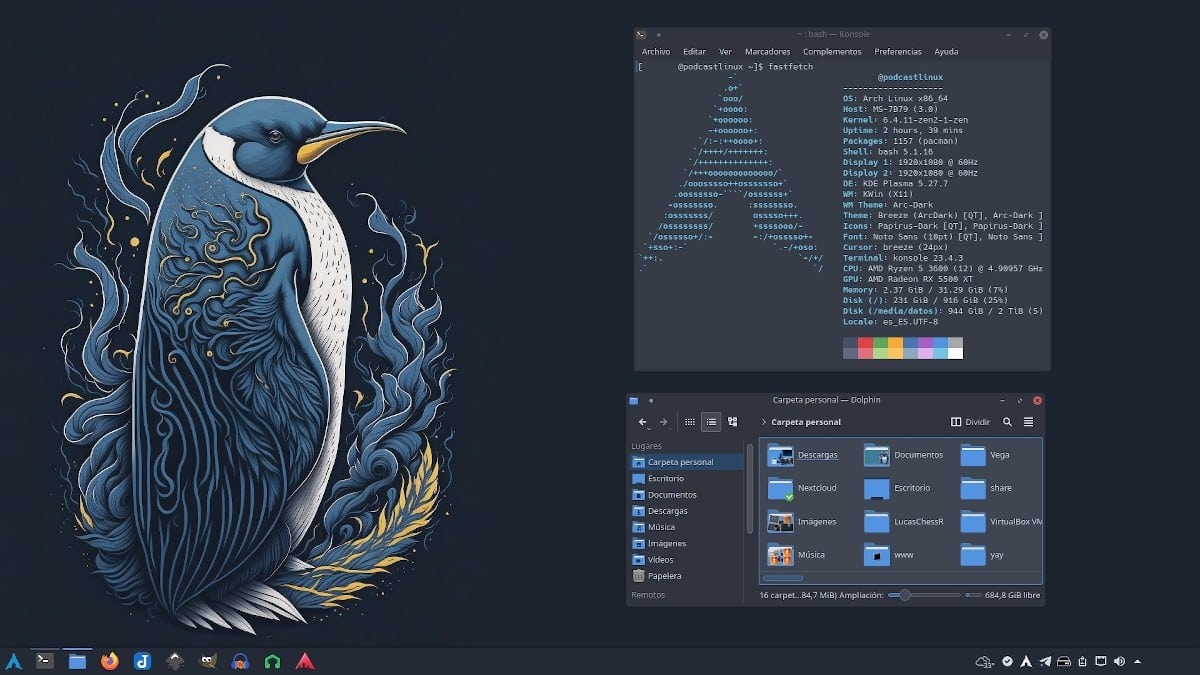Viewport: 1200px width, 675px height.
Task: Click the Arch logo tray icon
Action: pyautogui.click(x=1027, y=661)
